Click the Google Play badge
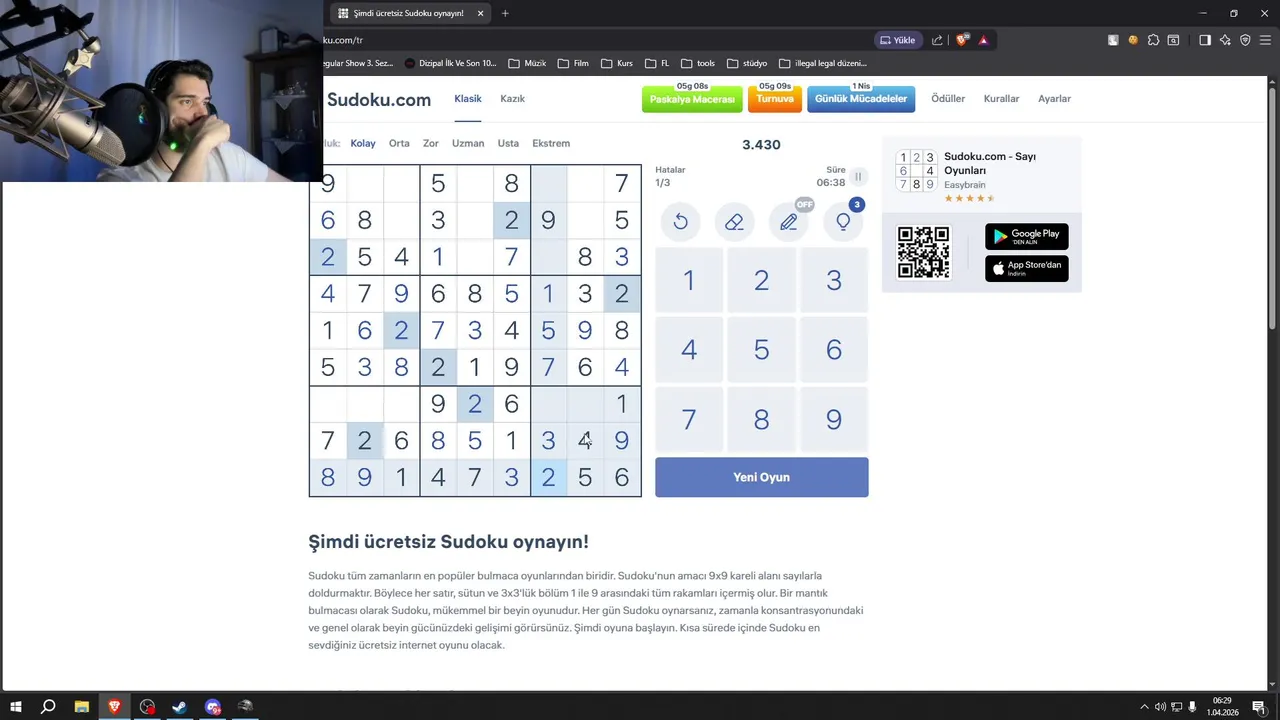 [1027, 236]
